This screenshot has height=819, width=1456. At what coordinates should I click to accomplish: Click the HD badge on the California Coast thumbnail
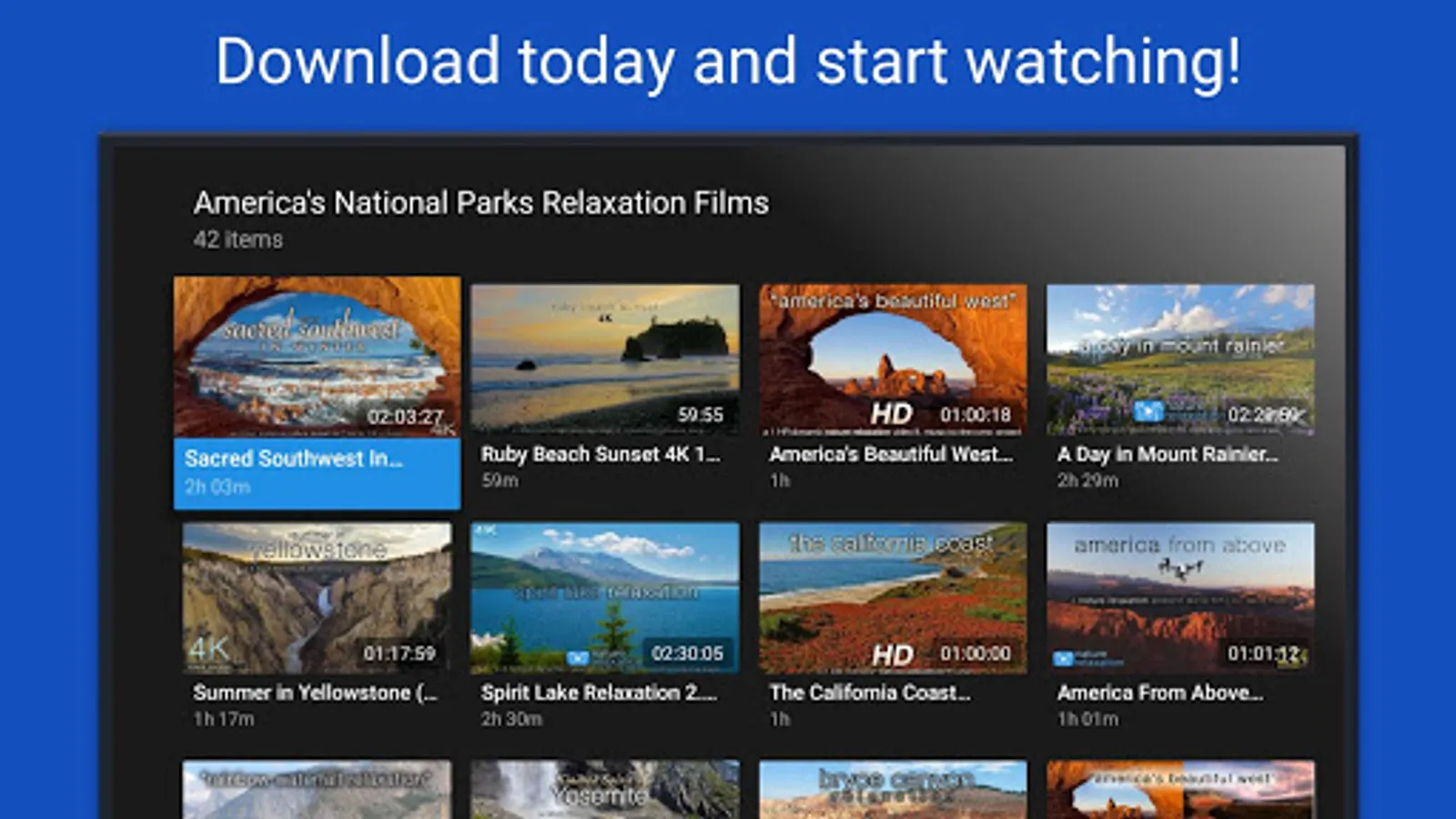pyautogui.click(x=892, y=654)
